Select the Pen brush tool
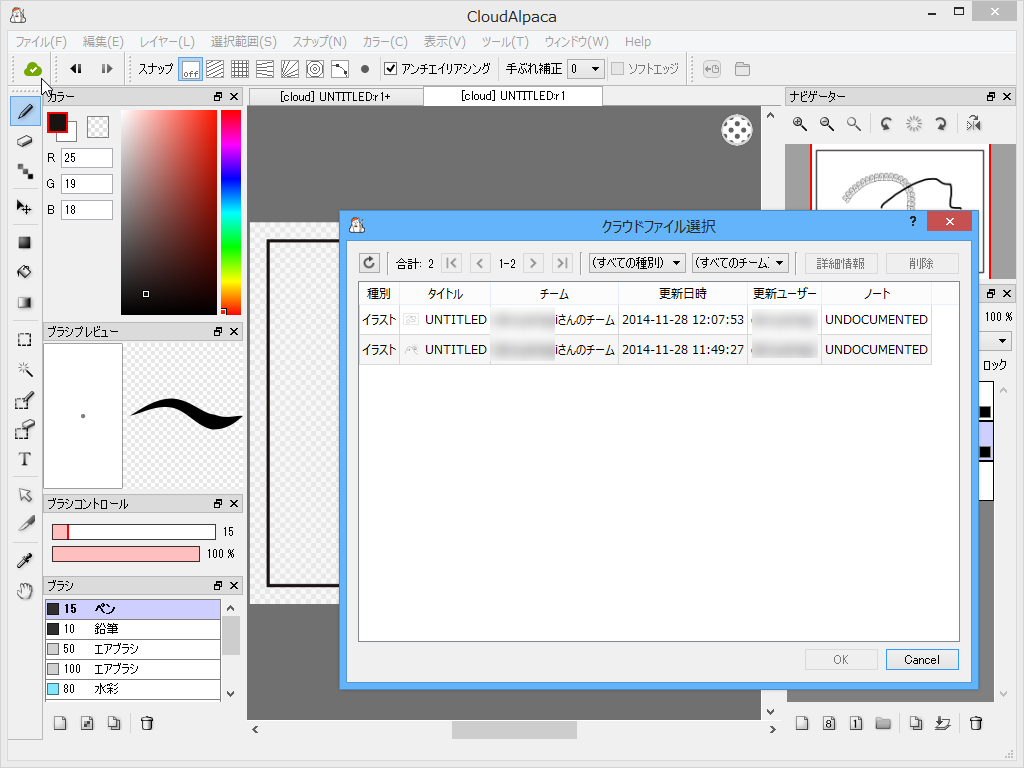Screen dimensions: 1024x768 click(25, 111)
